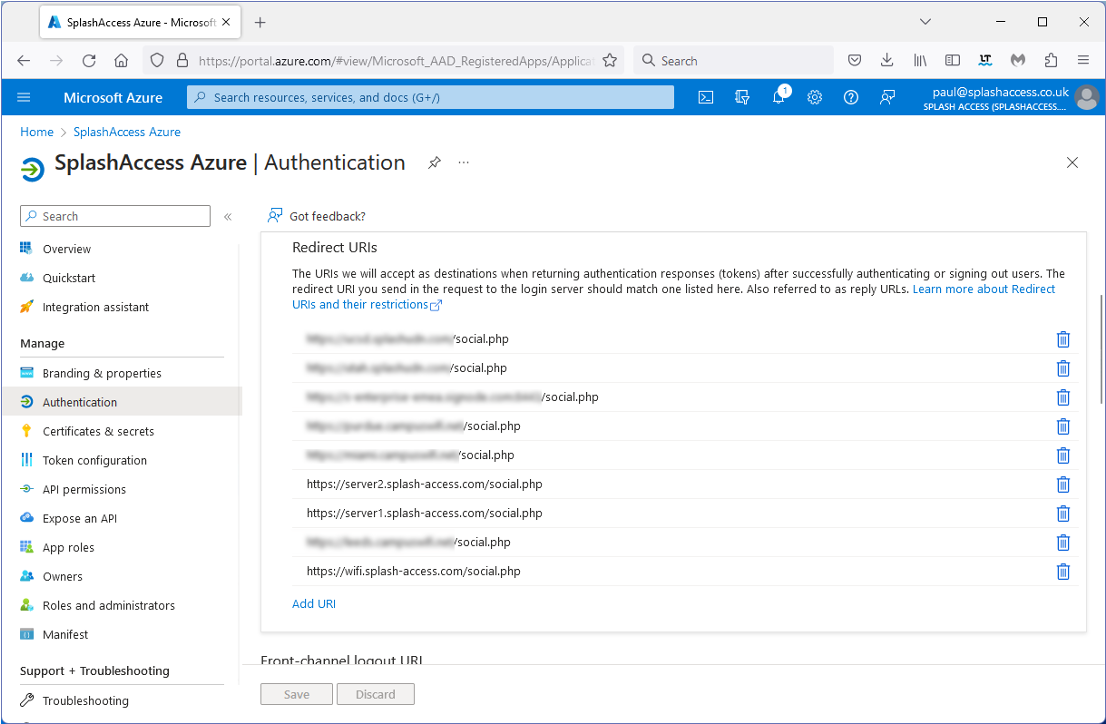
Task: Open Owners in the sidebar
Action: point(62,577)
